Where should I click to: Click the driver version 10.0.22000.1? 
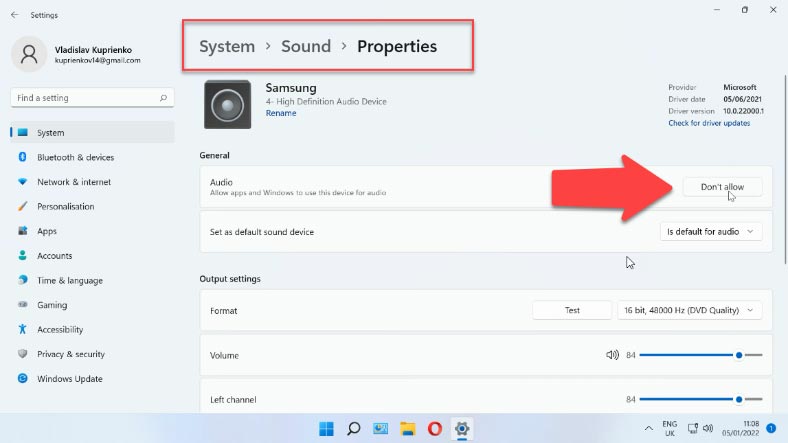click(743, 111)
